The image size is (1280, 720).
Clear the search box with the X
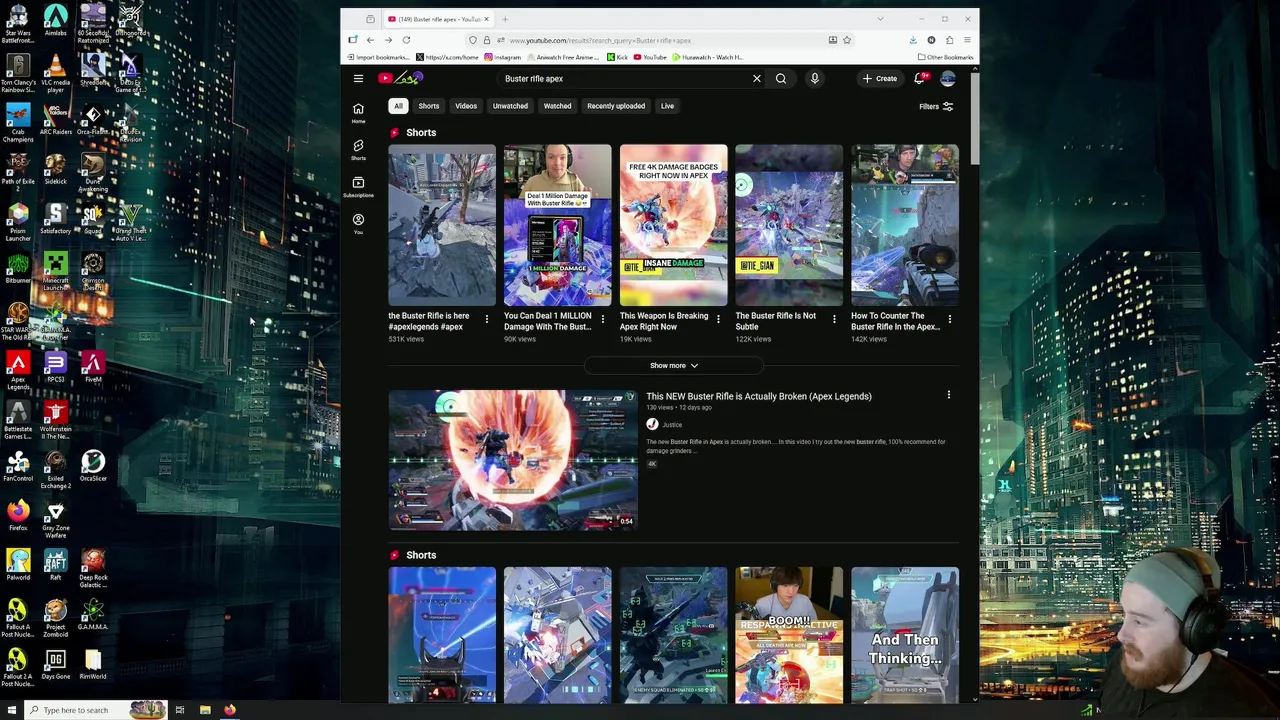click(x=756, y=78)
